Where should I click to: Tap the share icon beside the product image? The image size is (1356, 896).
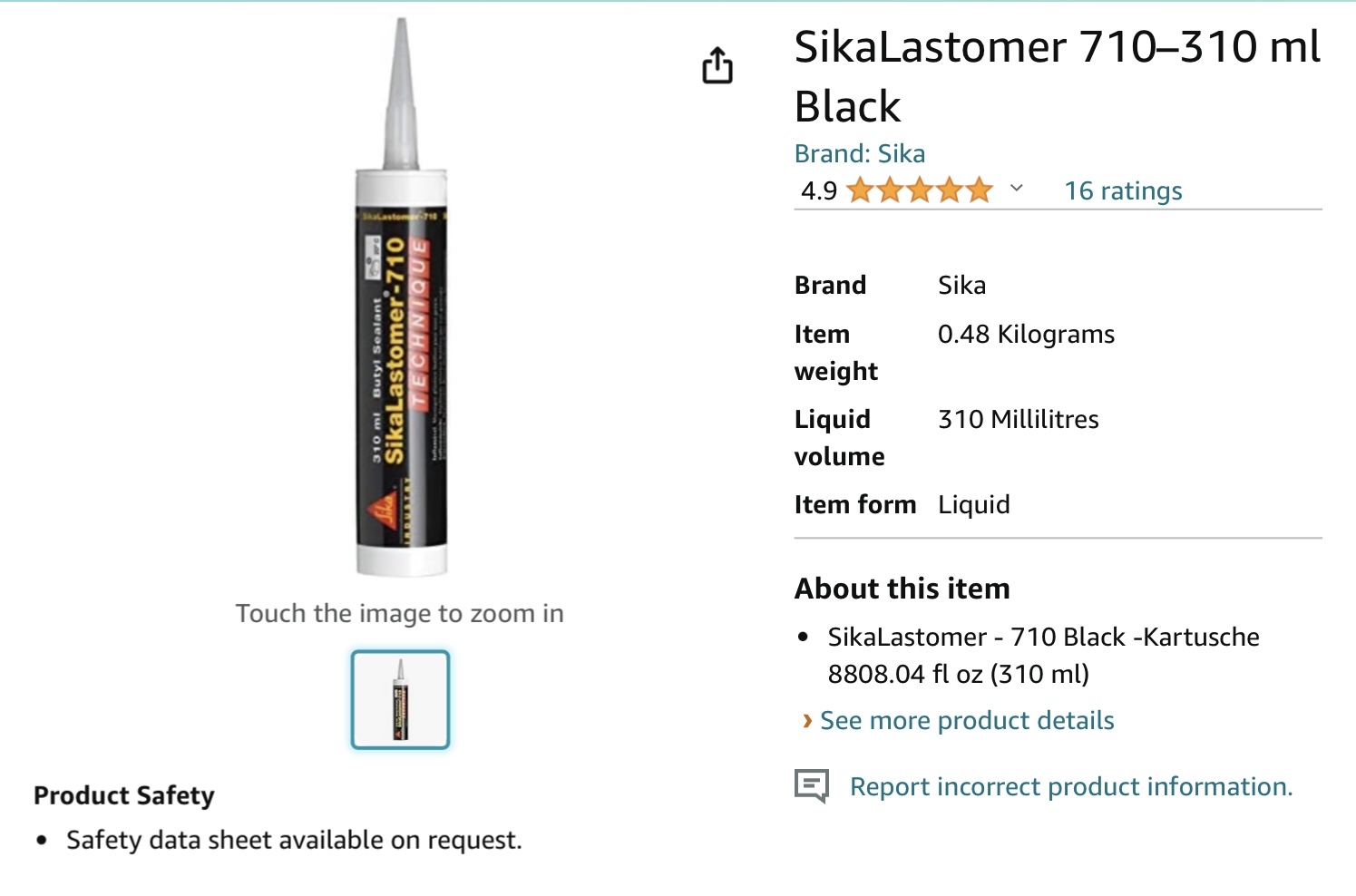click(x=717, y=65)
